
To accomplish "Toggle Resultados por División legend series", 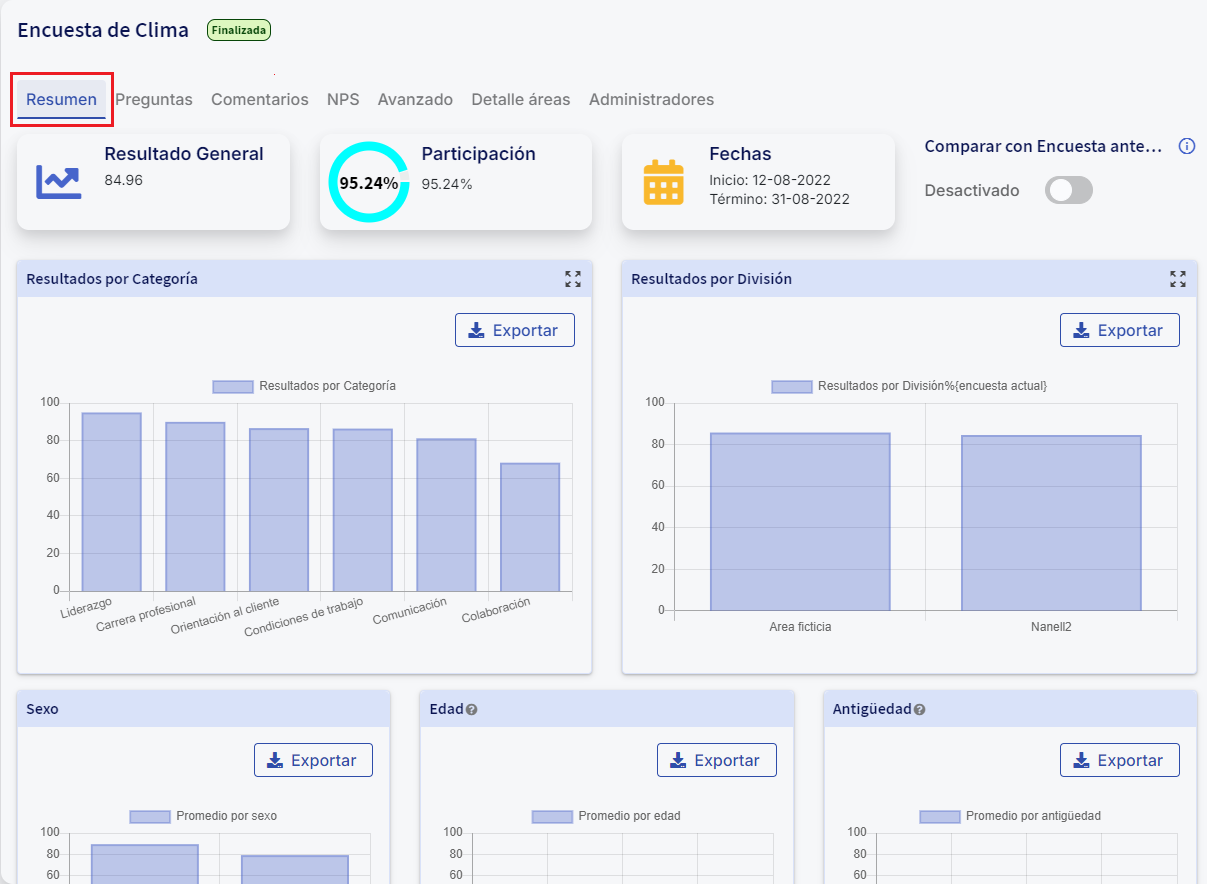I will click(909, 386).
